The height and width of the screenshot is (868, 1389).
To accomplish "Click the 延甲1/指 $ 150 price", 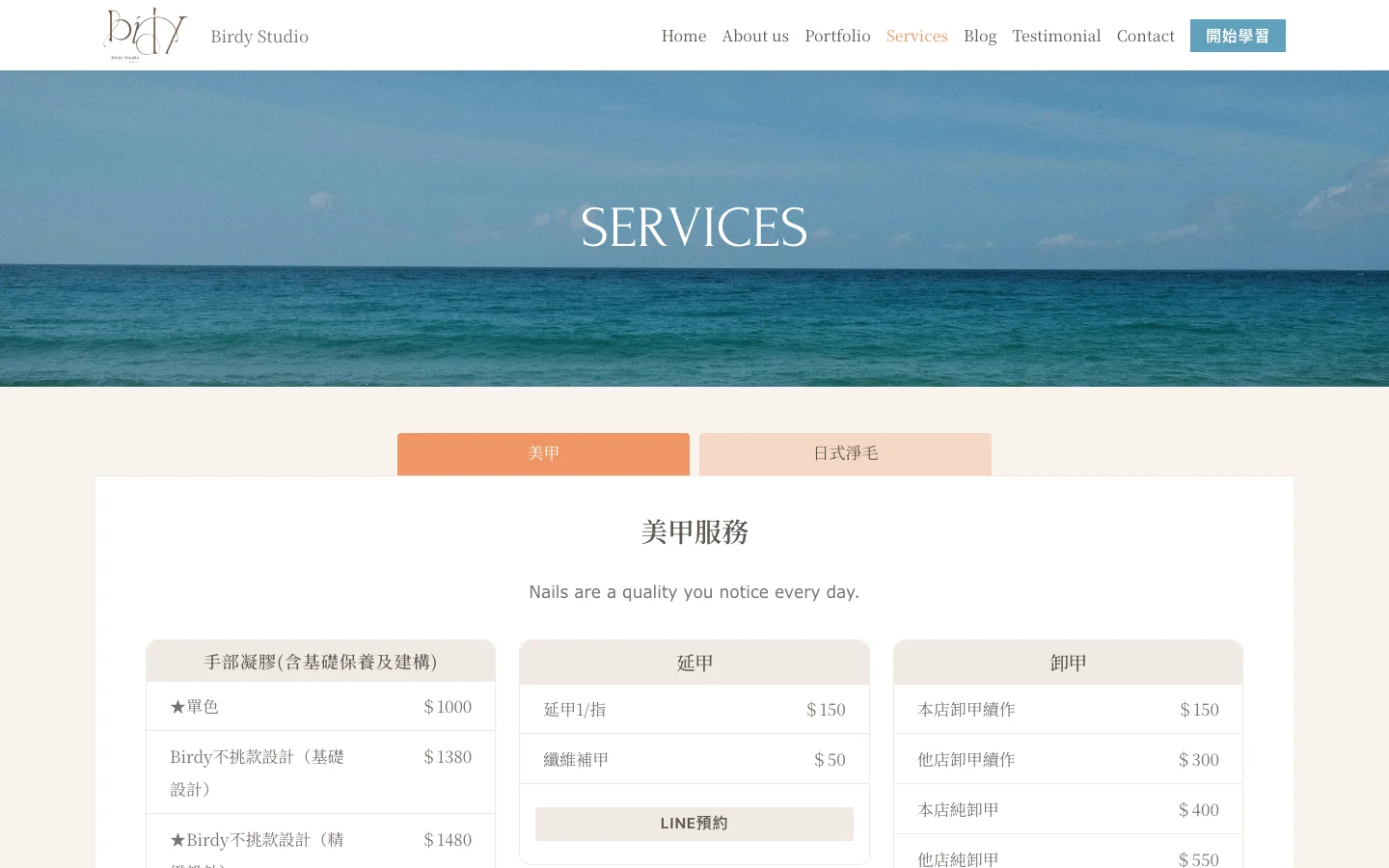I will (826, 710).
